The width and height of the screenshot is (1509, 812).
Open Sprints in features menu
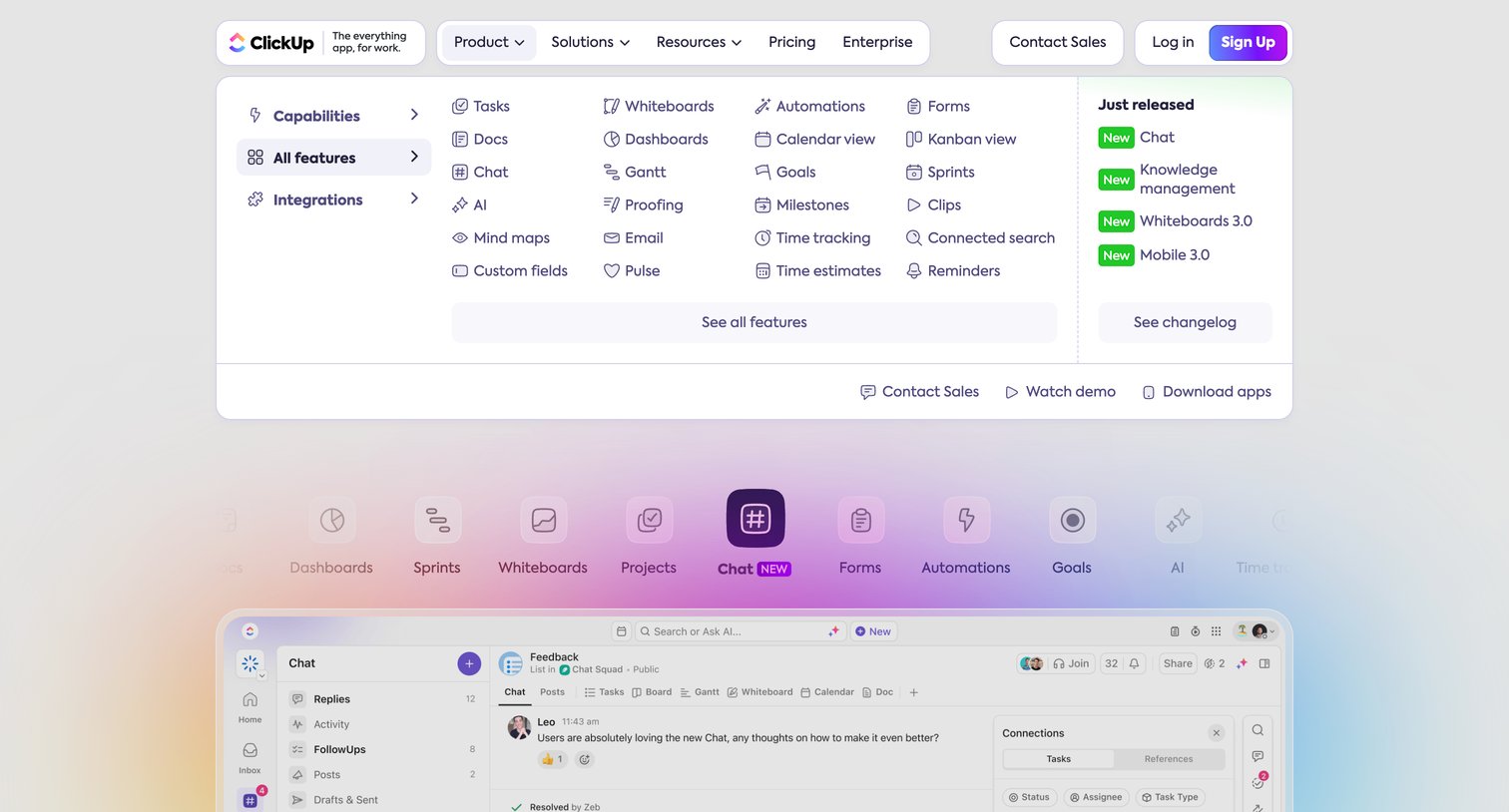(940, 172)
